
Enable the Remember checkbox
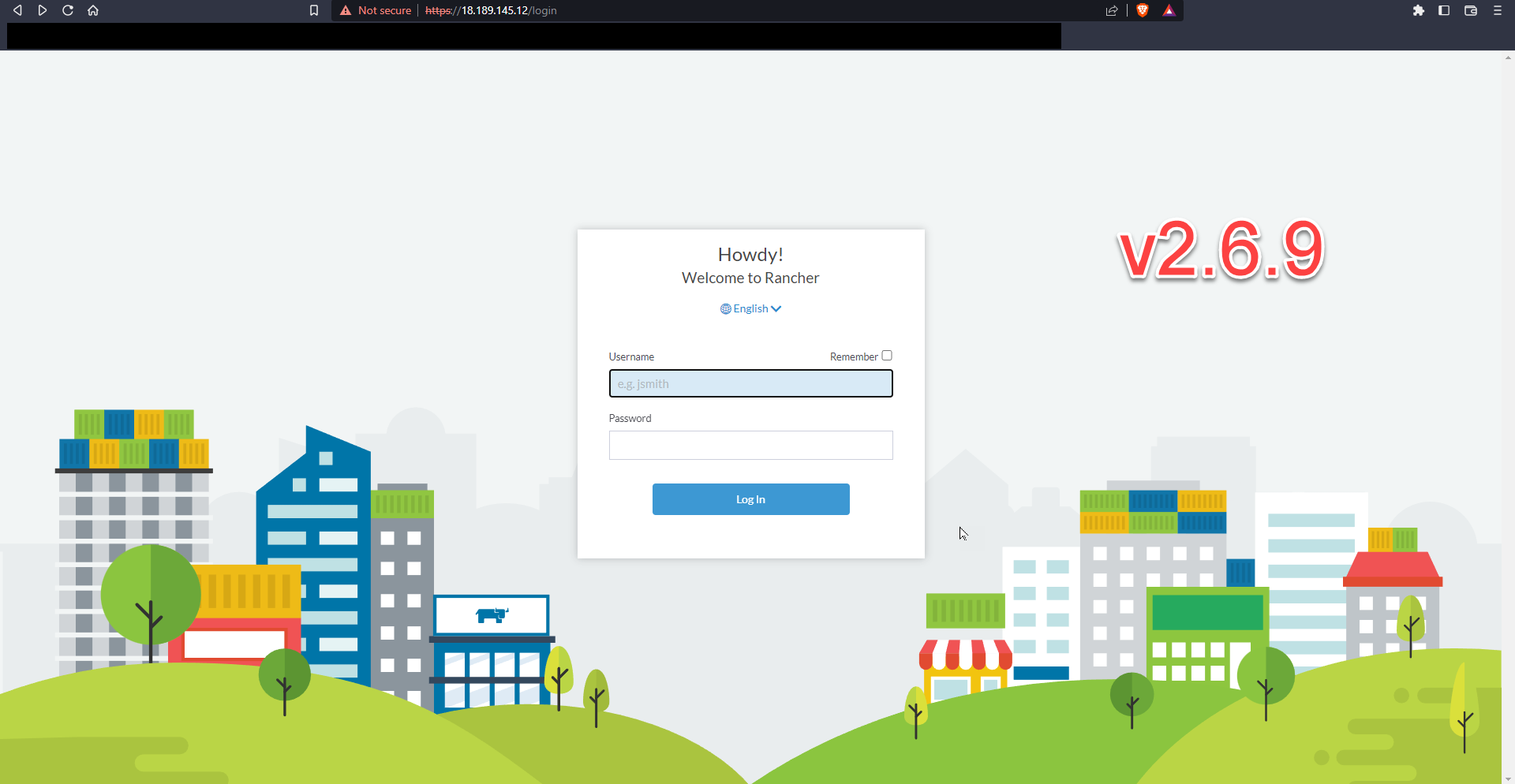click(887, 355)
